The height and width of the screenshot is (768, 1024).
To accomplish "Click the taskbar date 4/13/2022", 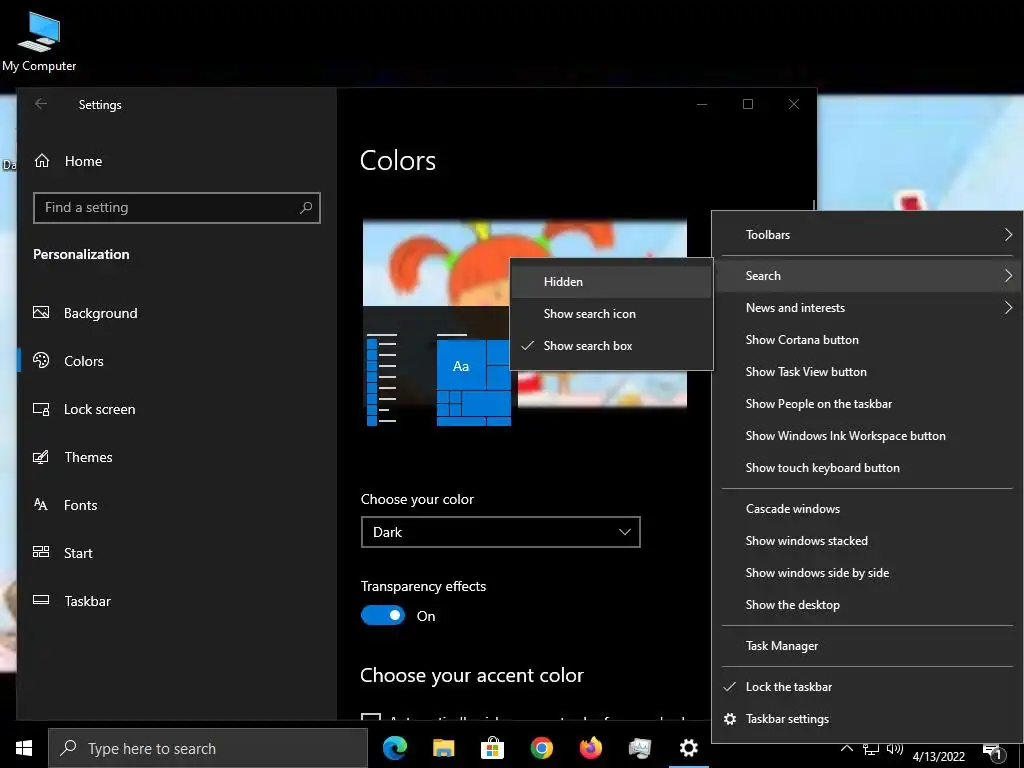I will pos(938,756).
